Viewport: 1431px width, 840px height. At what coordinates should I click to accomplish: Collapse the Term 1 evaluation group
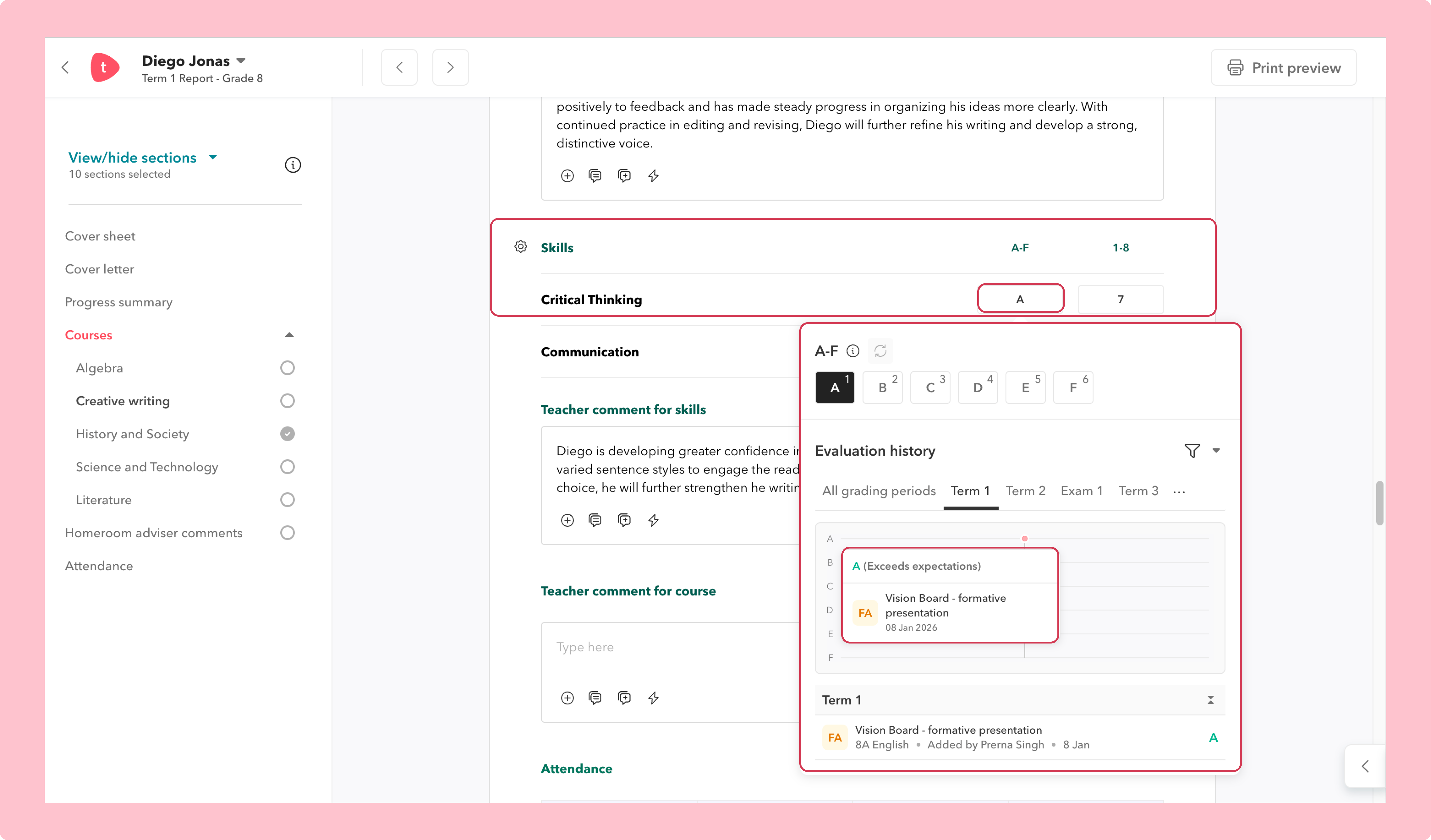point(1211,700)
